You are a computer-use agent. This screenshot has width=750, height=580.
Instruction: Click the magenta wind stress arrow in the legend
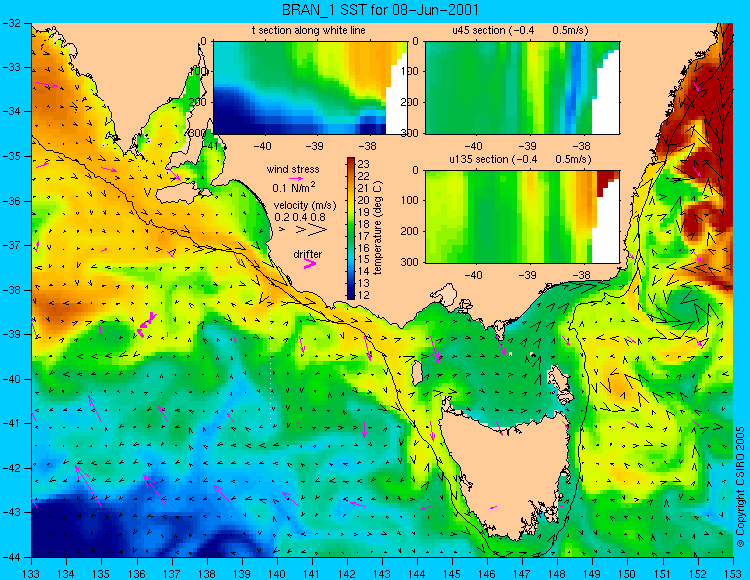(296, 178)
